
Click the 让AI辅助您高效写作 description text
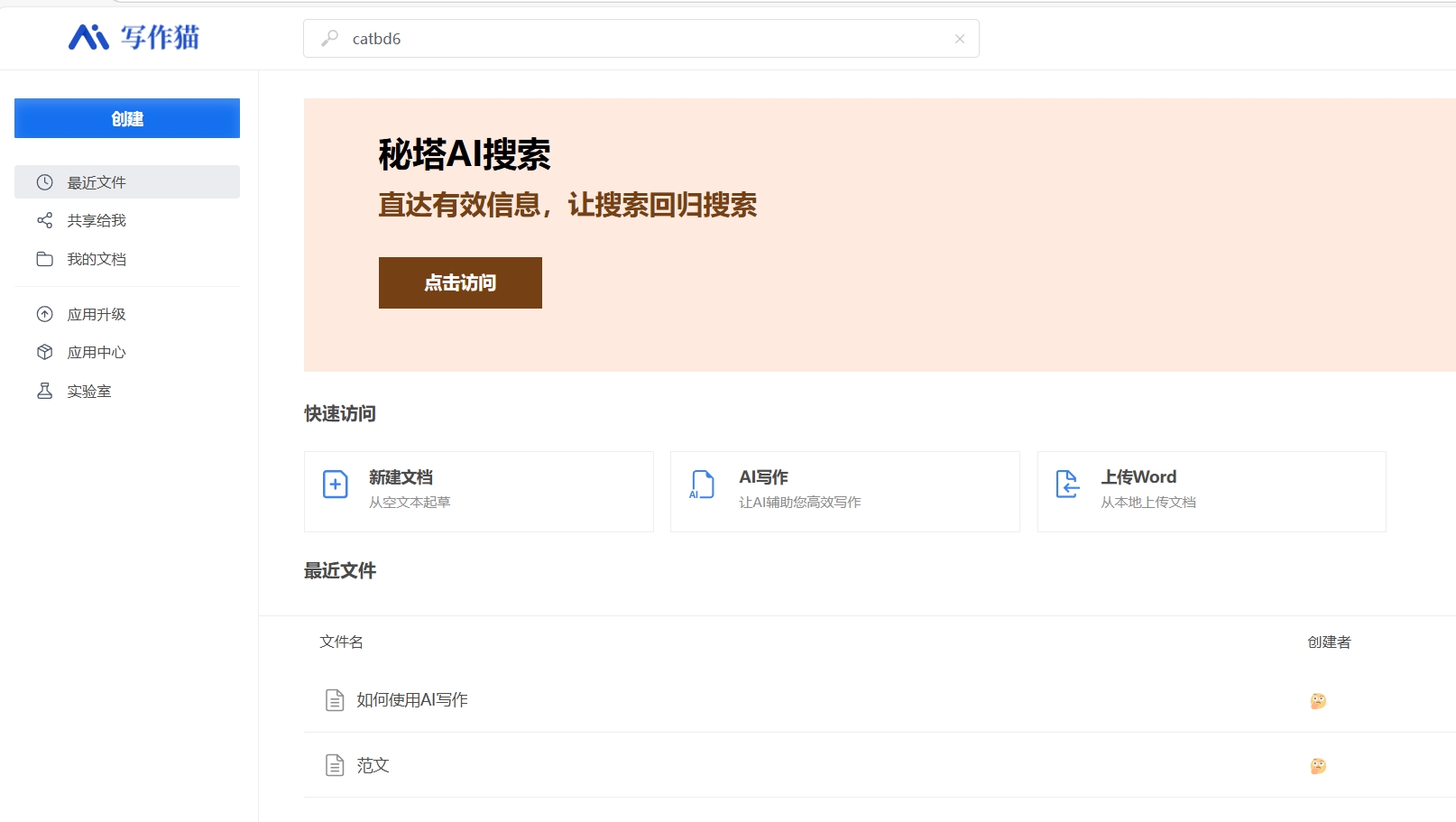(800, 502)
